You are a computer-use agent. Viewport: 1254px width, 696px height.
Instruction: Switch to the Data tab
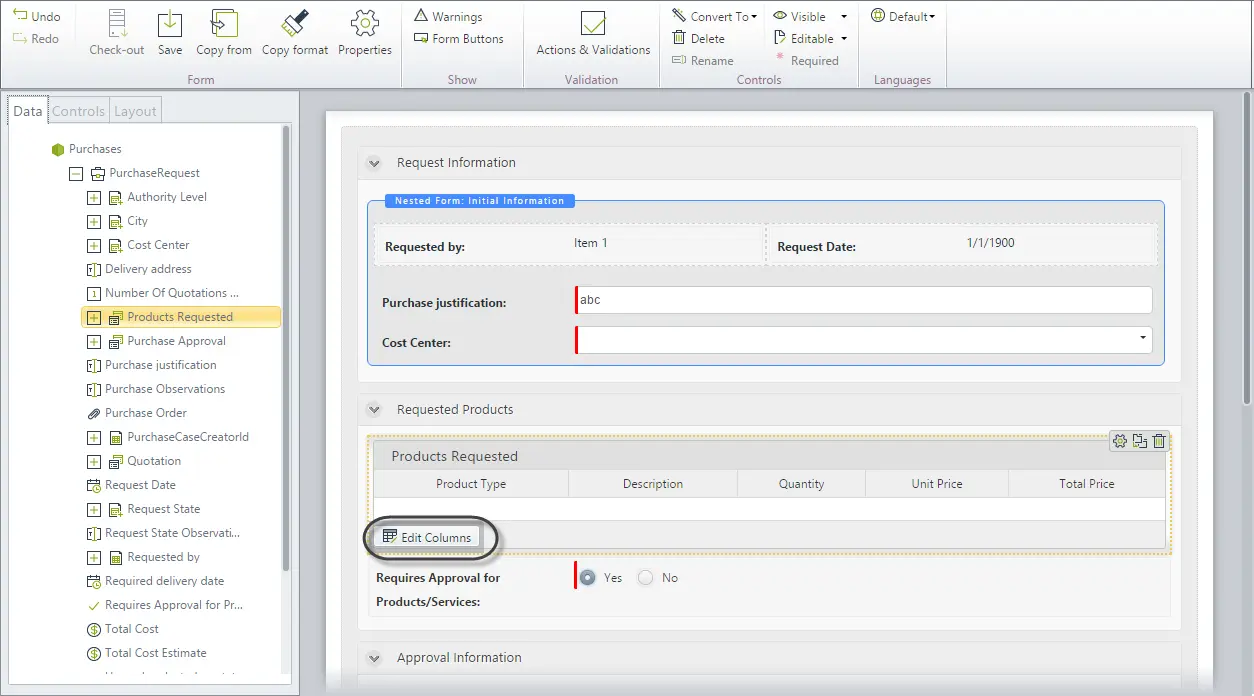[x=28, y=111]
